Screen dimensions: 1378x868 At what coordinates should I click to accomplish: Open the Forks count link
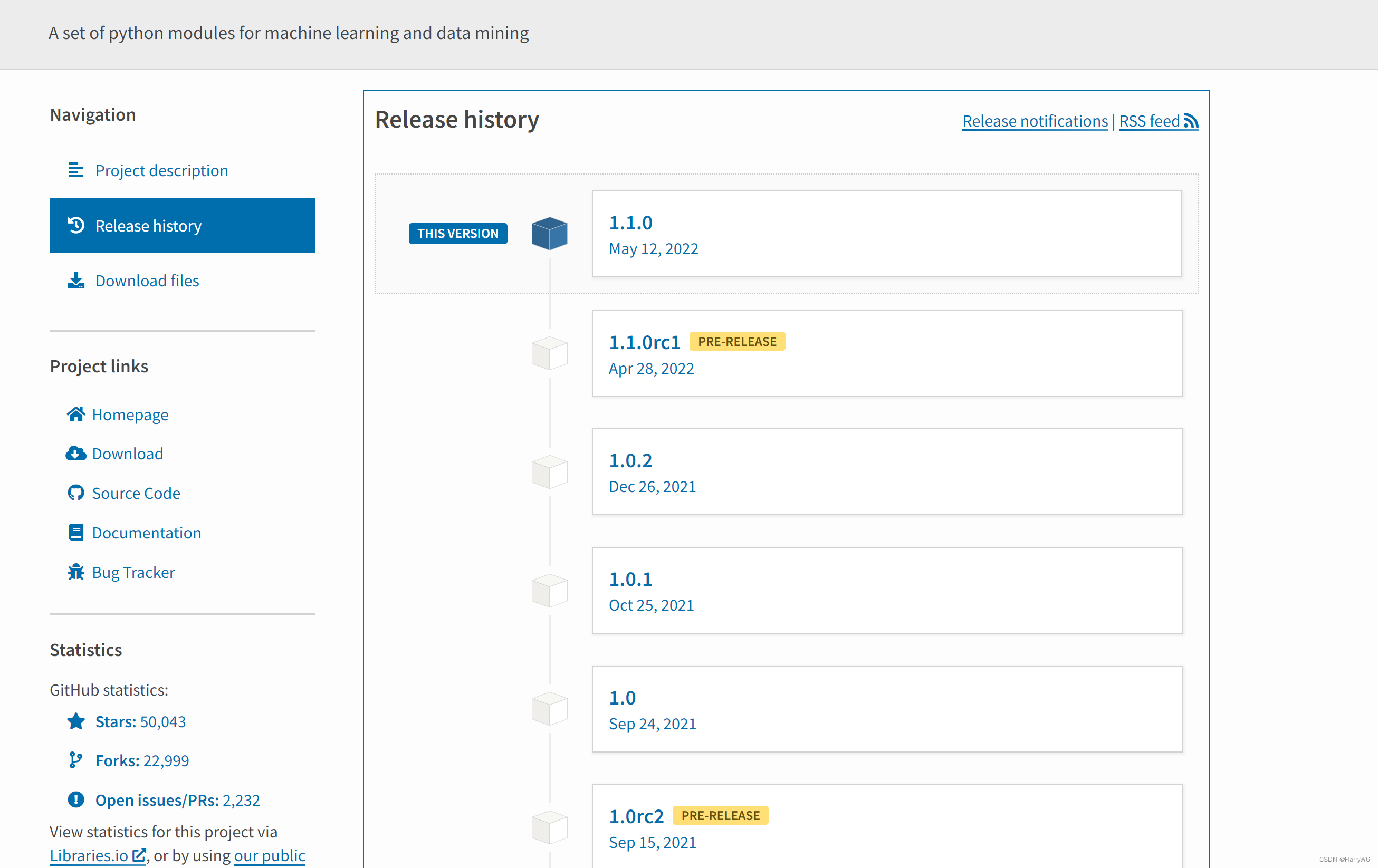click(141, 760)
